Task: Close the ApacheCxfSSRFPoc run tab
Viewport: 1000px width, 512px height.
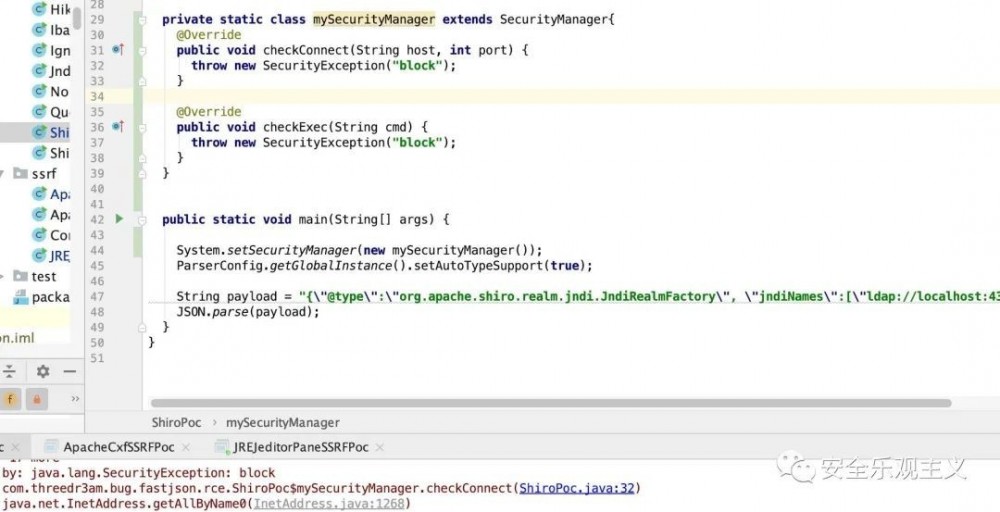Action: (186, 448)
